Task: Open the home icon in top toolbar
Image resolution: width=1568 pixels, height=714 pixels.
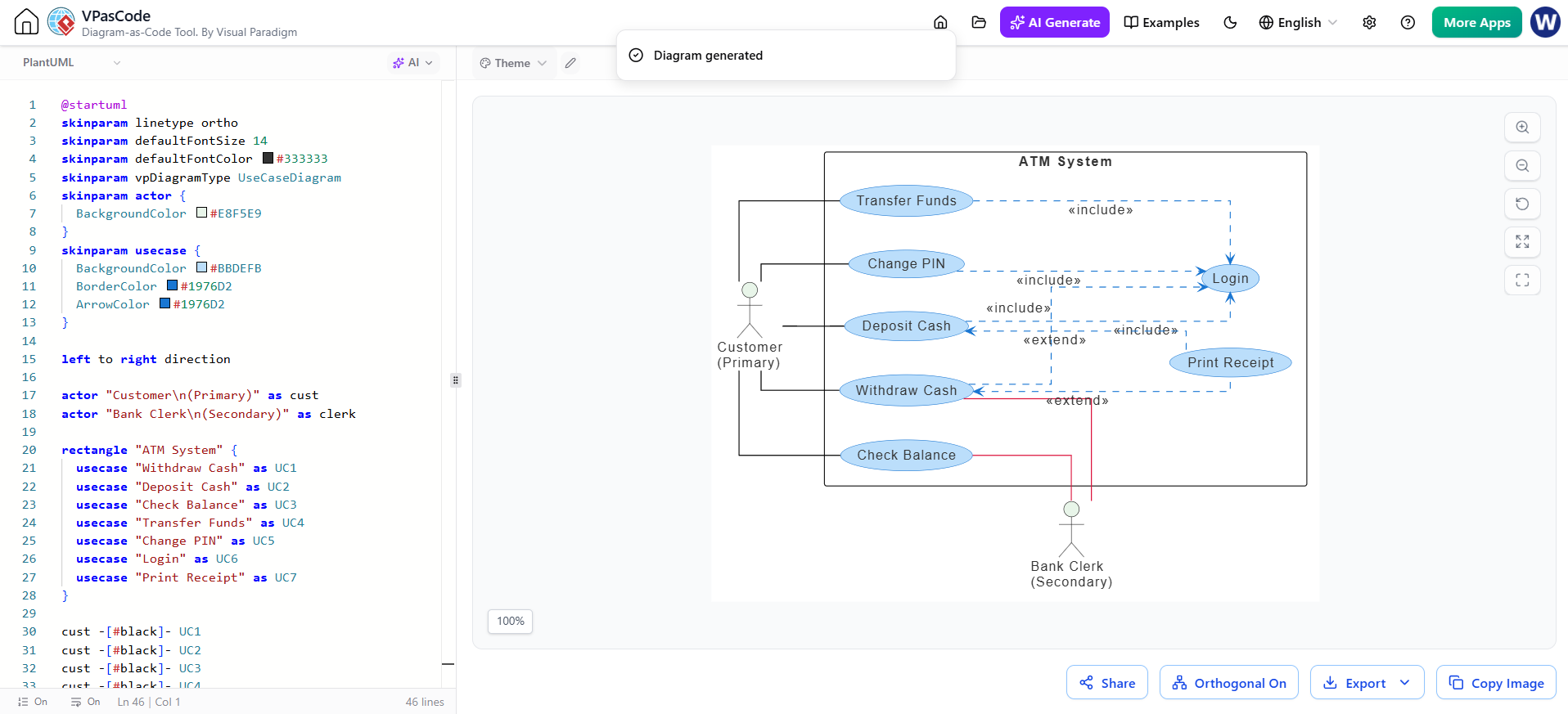Action: tap(940, 22)
